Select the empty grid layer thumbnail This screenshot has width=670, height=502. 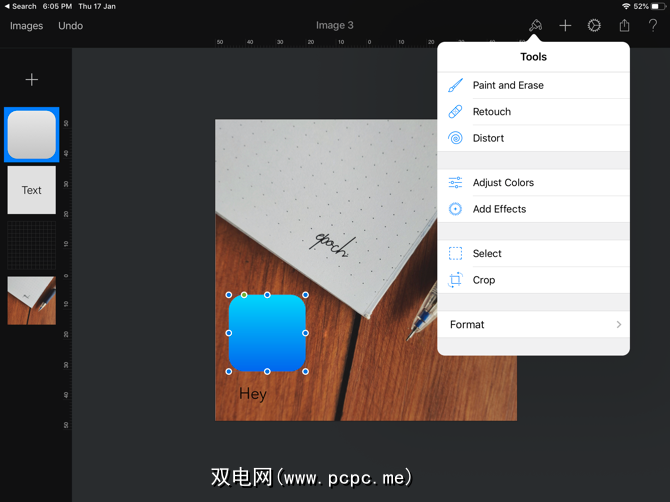click(x=32, y=245)
